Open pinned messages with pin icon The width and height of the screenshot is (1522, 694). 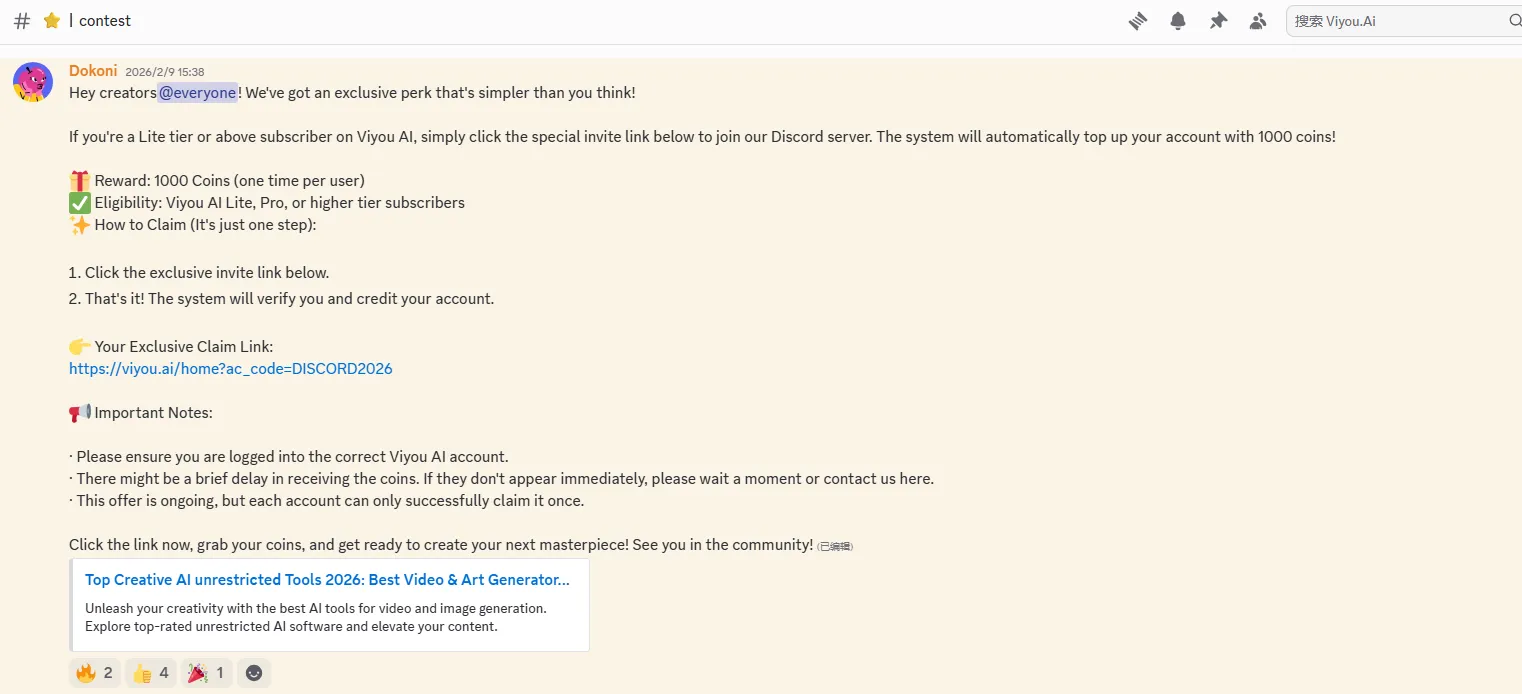1218,20
